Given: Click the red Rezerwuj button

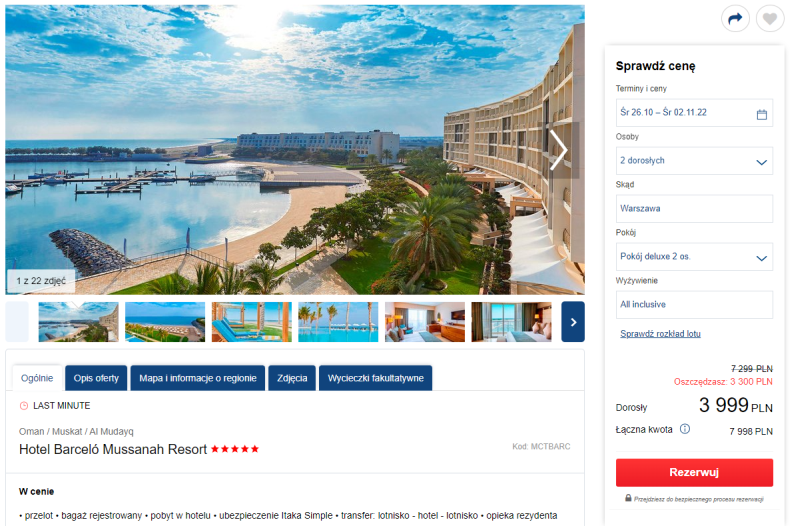Looking at the screenshot, I should [x=694, y=473].
